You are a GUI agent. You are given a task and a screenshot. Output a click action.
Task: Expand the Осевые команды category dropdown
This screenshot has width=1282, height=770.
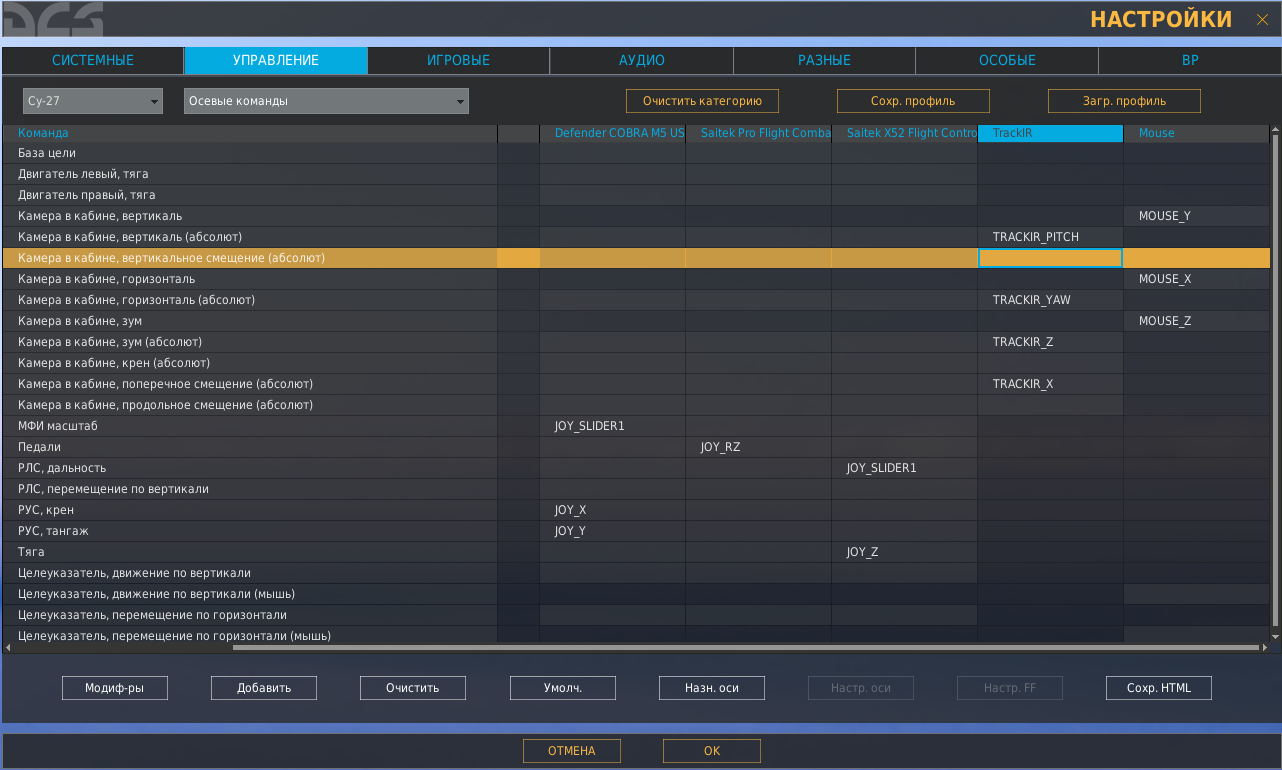coord(326,101)
